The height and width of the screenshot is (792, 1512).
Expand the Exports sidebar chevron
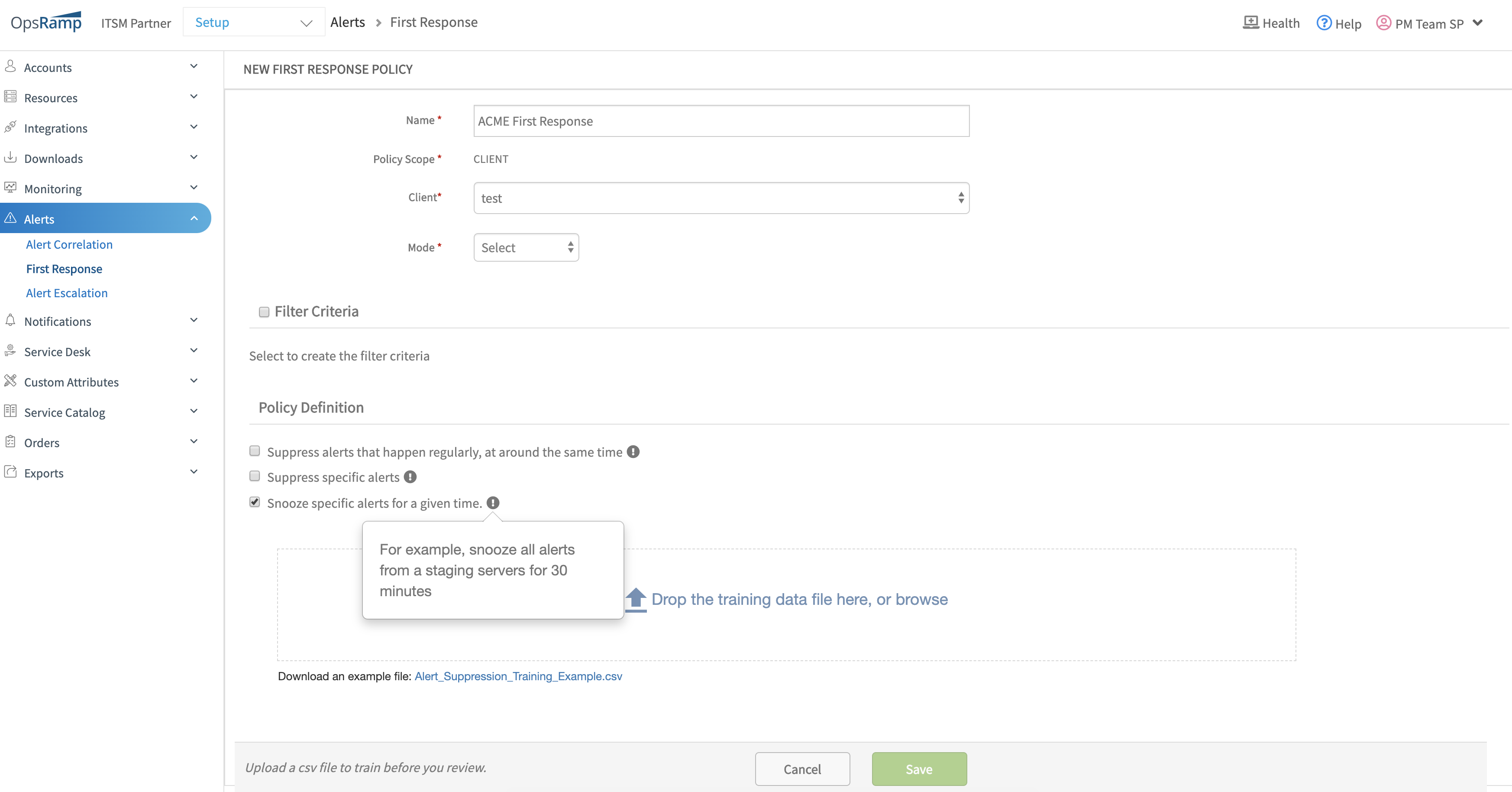point(194,472)
